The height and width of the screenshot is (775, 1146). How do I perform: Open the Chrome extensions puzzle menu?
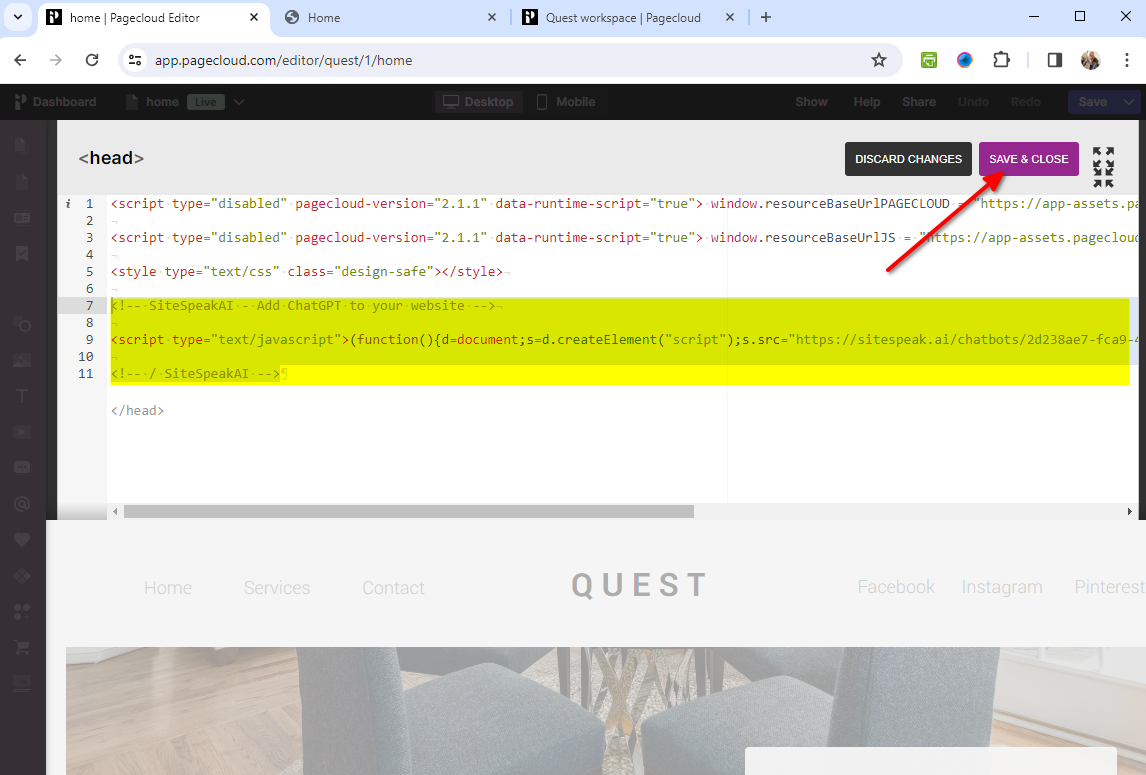point(1001,60)
